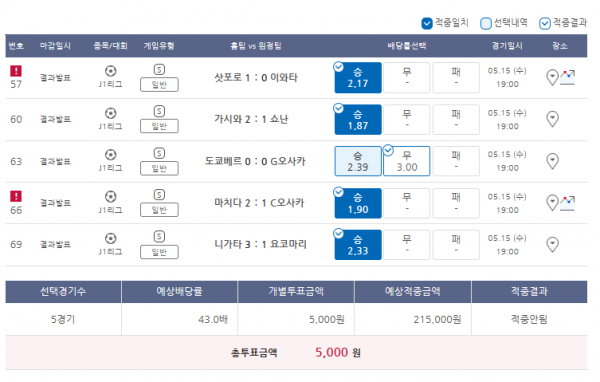Toggle the 적중결과 checkbox
The height and width of the screenshot is (382, 600).
[545, 23]
